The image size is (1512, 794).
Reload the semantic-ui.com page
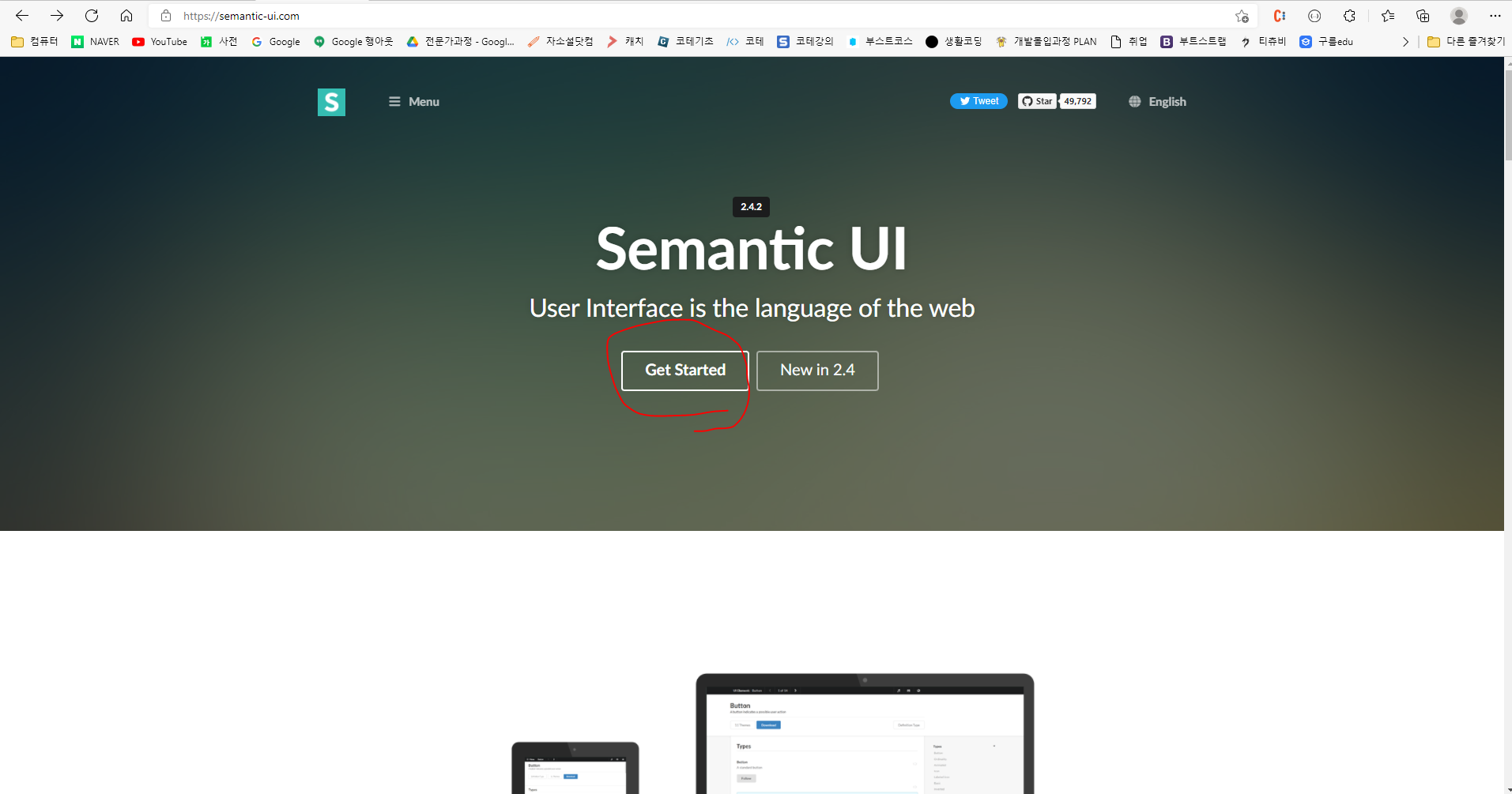click(92, 16)
